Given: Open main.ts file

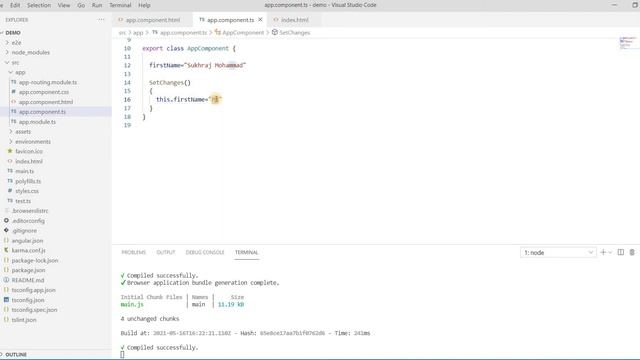Looking at the screenshot, I should coord(24,171).
